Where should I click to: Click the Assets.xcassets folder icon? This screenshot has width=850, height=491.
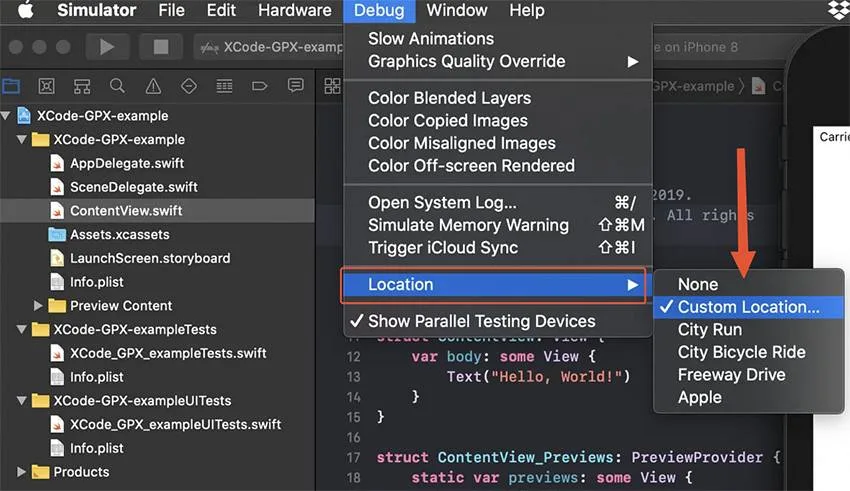click(x=57, y=234)
